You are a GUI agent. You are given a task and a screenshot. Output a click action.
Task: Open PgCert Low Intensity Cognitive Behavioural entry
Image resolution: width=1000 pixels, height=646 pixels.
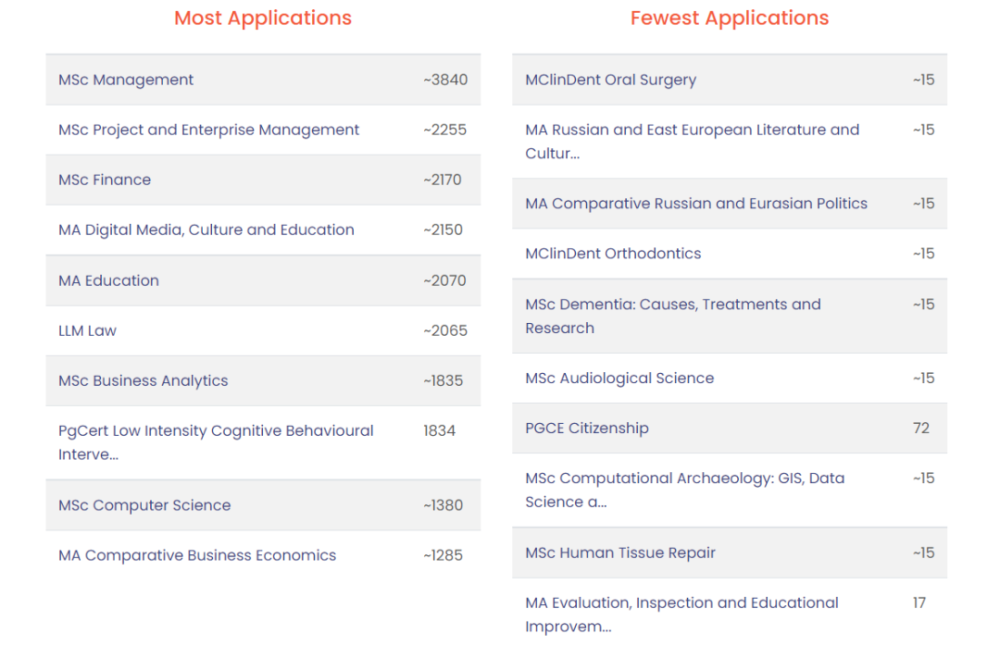tap(263, 443)
